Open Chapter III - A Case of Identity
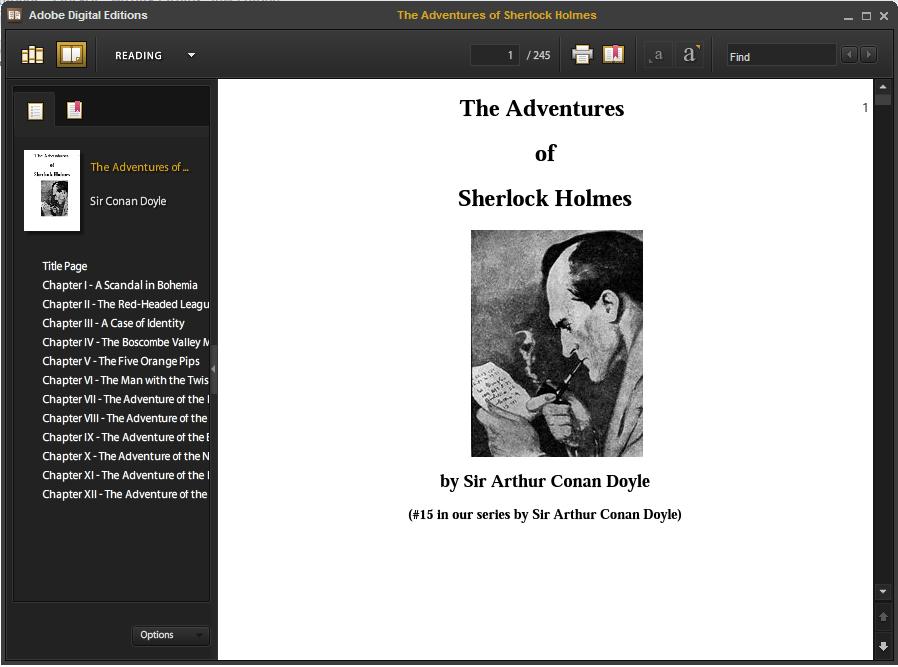The width and height of the screenshot is (898, 667). pyautogui.click(x=113, y=323)
